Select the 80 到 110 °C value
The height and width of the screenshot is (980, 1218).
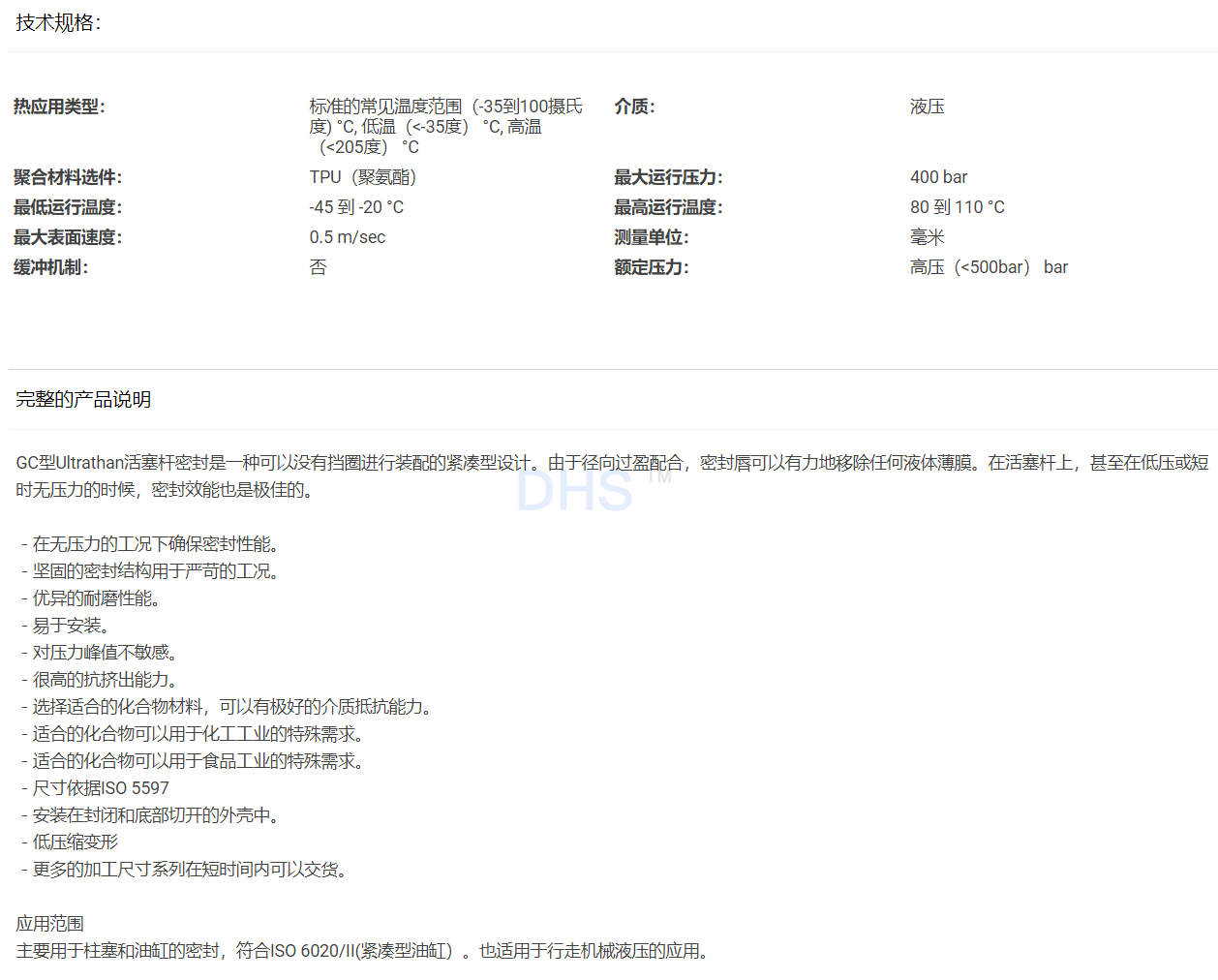click(958, 207)
